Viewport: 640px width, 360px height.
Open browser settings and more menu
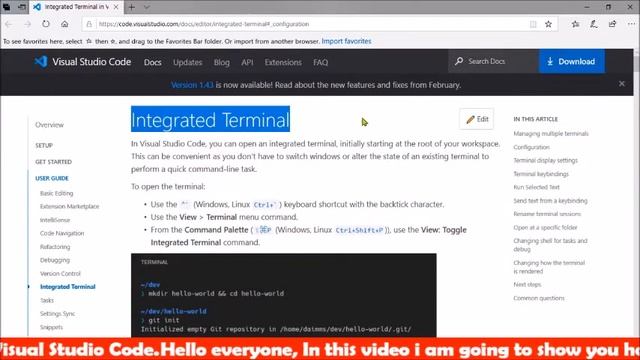(631, 24)
